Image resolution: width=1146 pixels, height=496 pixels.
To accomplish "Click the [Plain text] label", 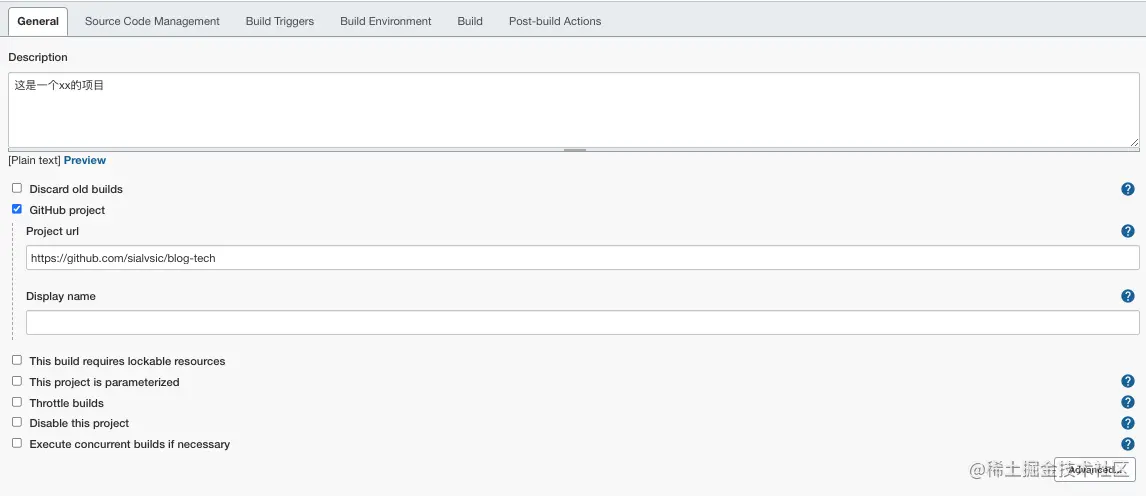I will (x=34, y=160).
